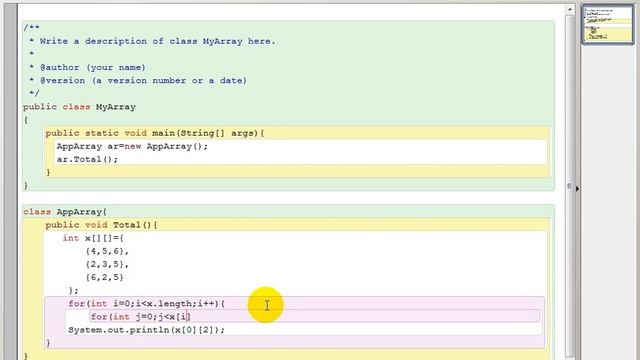Image resolution: width=640 pixels, height=360 pixels.
Task: Click the 'class AppArray{' declaration
Action: (65, 212)
